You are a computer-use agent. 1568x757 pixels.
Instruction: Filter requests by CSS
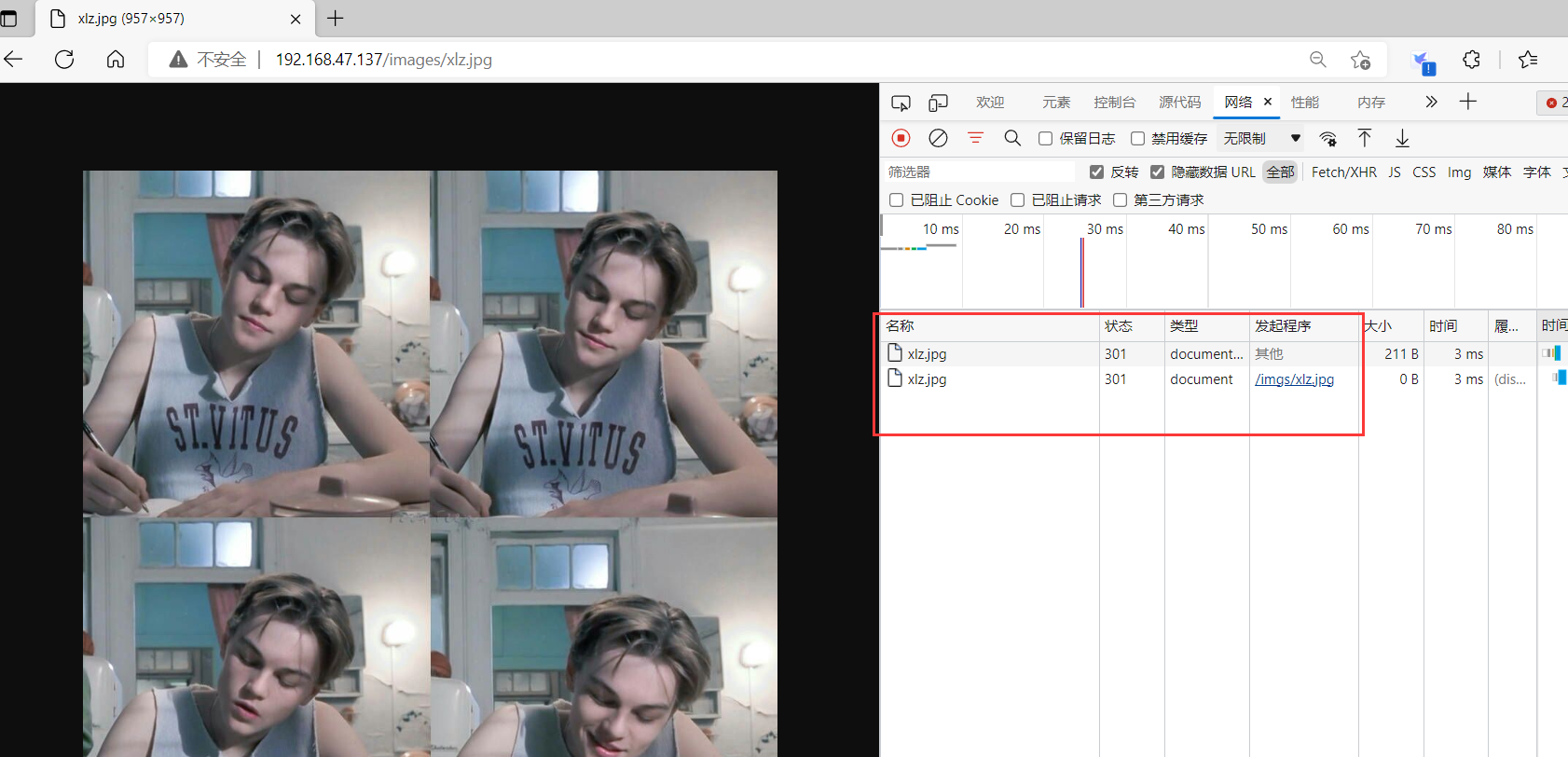(1424, 172)
